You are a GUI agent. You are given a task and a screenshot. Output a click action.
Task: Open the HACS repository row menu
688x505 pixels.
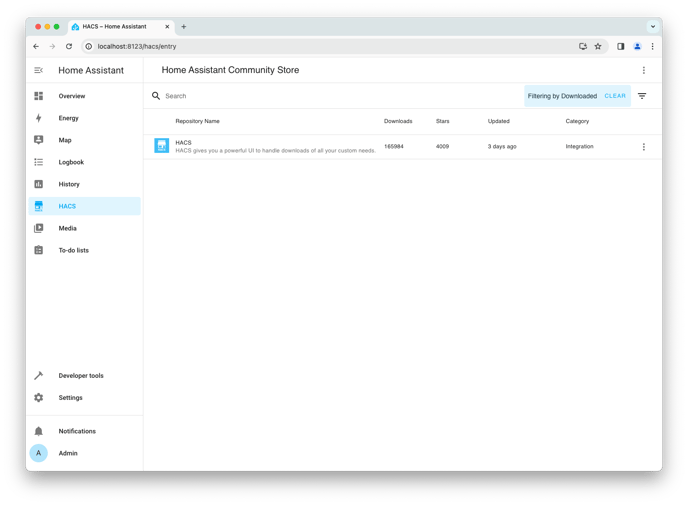click(x=644, y=147)
